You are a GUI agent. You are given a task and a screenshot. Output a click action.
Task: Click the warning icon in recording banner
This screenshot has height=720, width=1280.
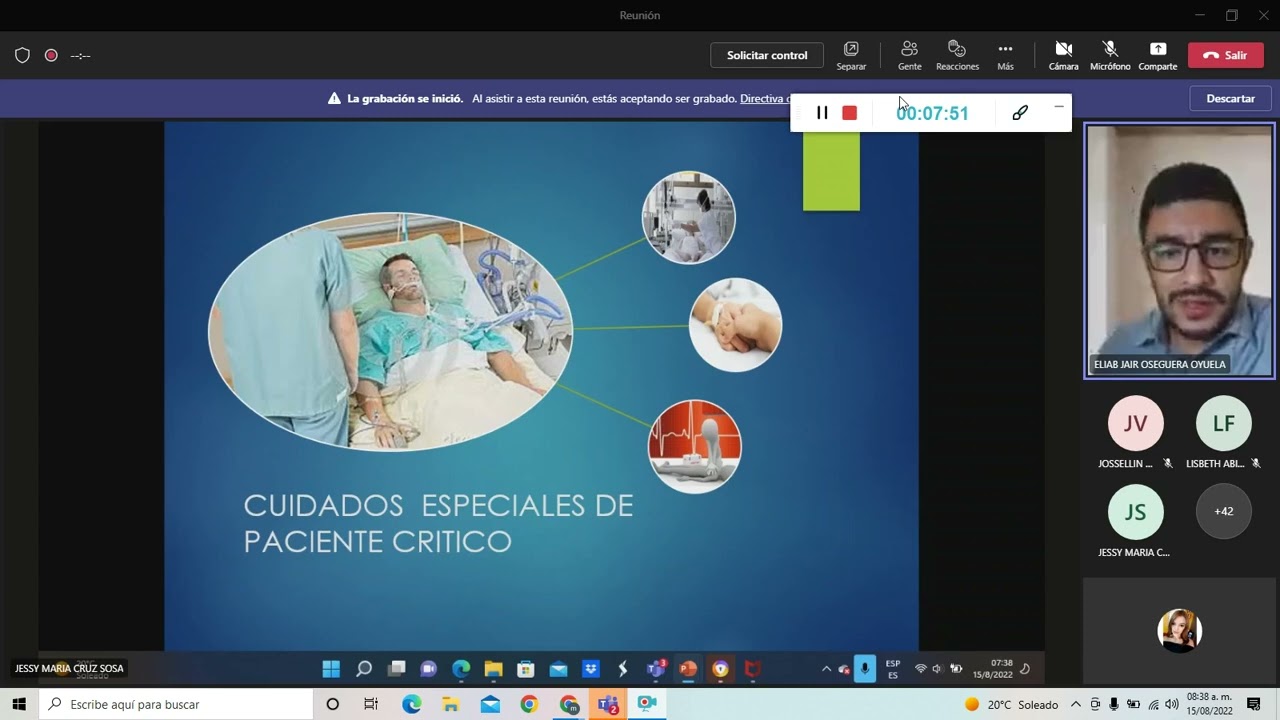[334, 99]
